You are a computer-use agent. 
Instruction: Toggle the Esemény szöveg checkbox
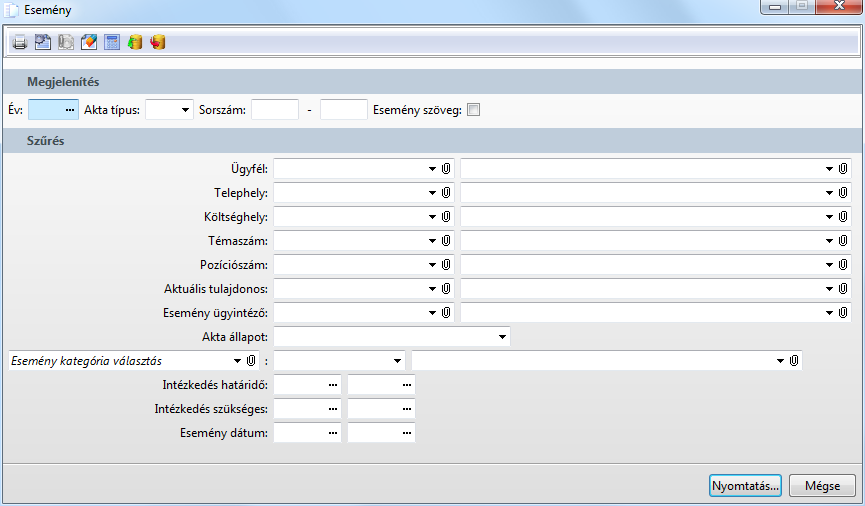[473, 110]
